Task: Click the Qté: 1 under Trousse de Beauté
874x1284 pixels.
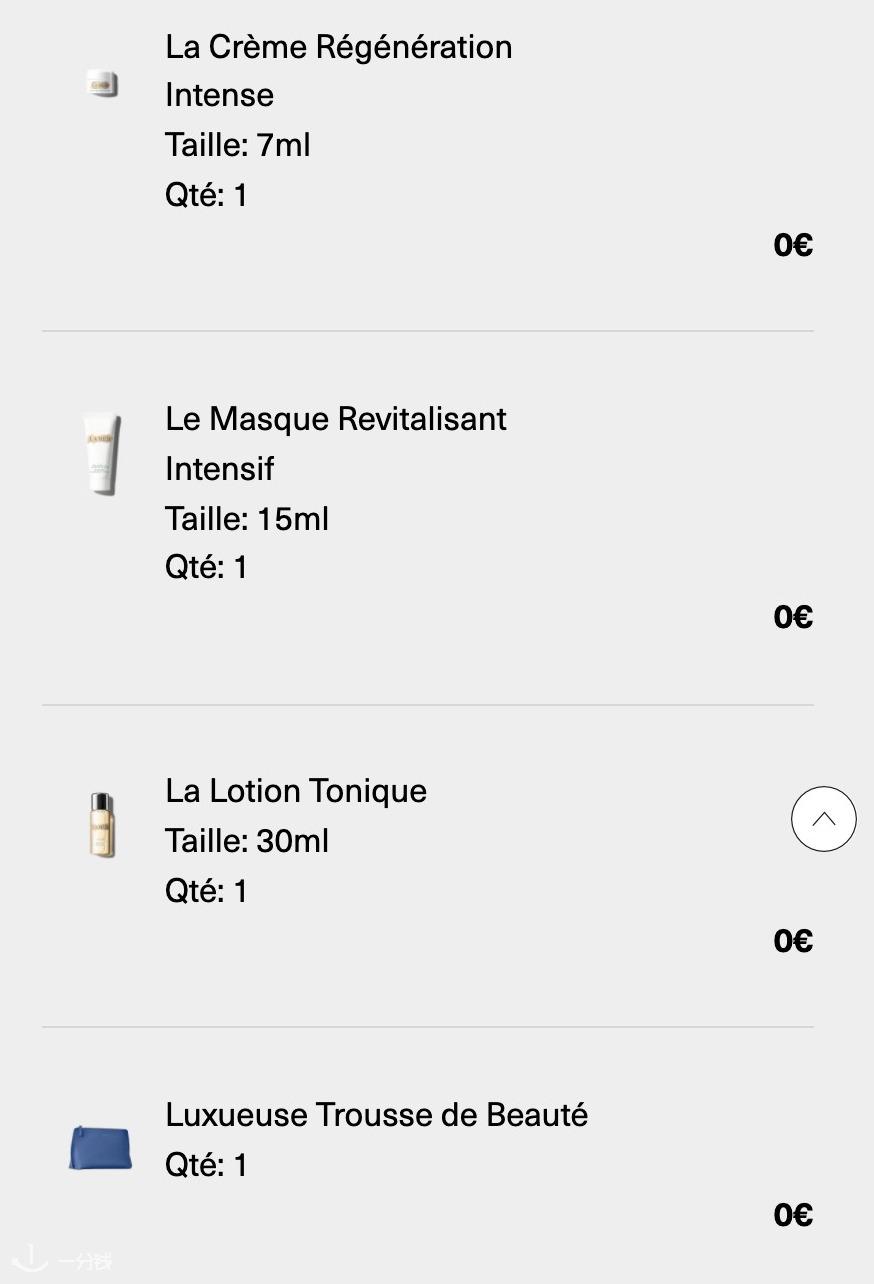Action: (206, 1165)
